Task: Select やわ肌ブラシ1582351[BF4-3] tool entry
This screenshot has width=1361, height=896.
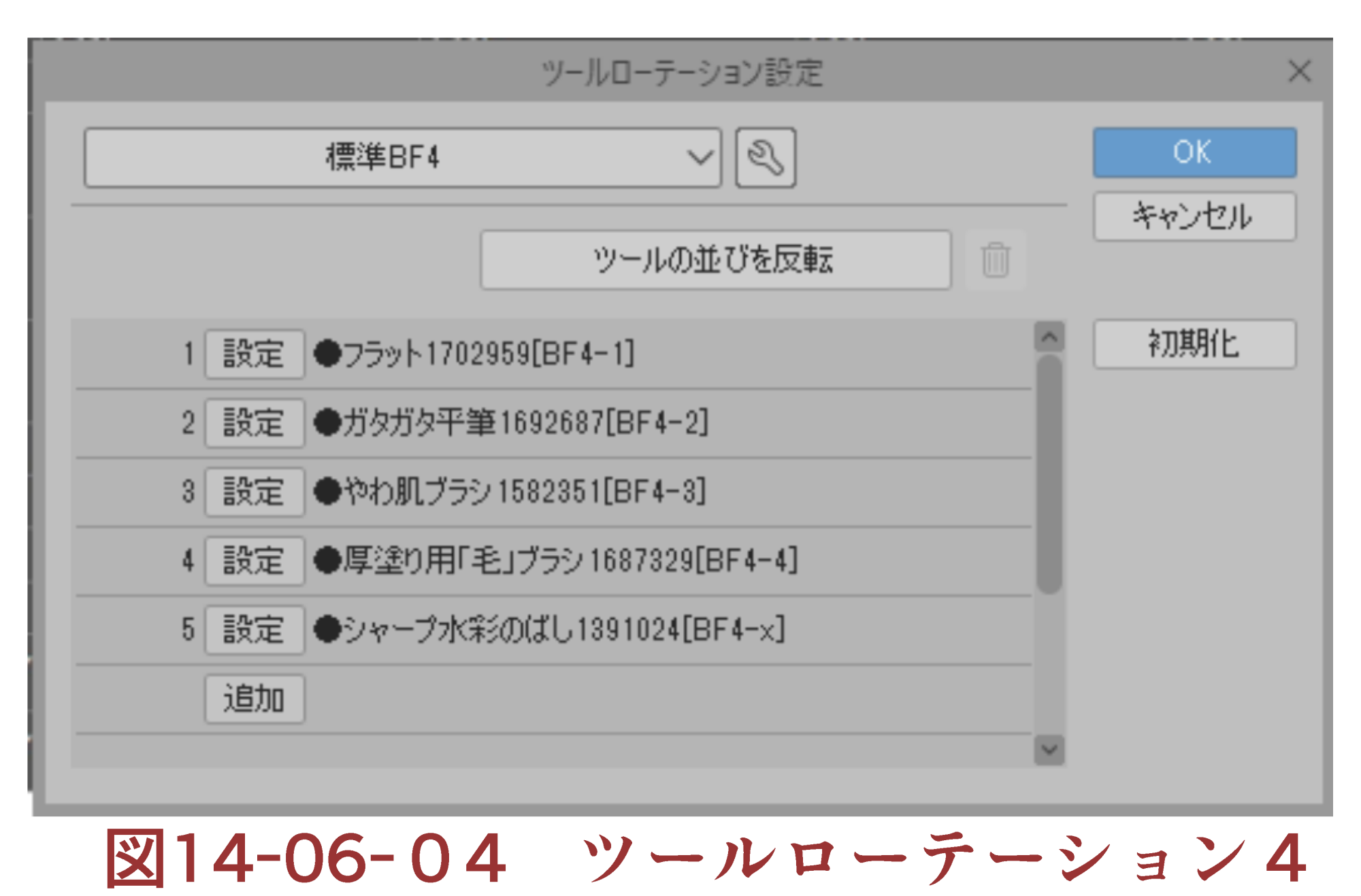Action: (x=510, y=491)
